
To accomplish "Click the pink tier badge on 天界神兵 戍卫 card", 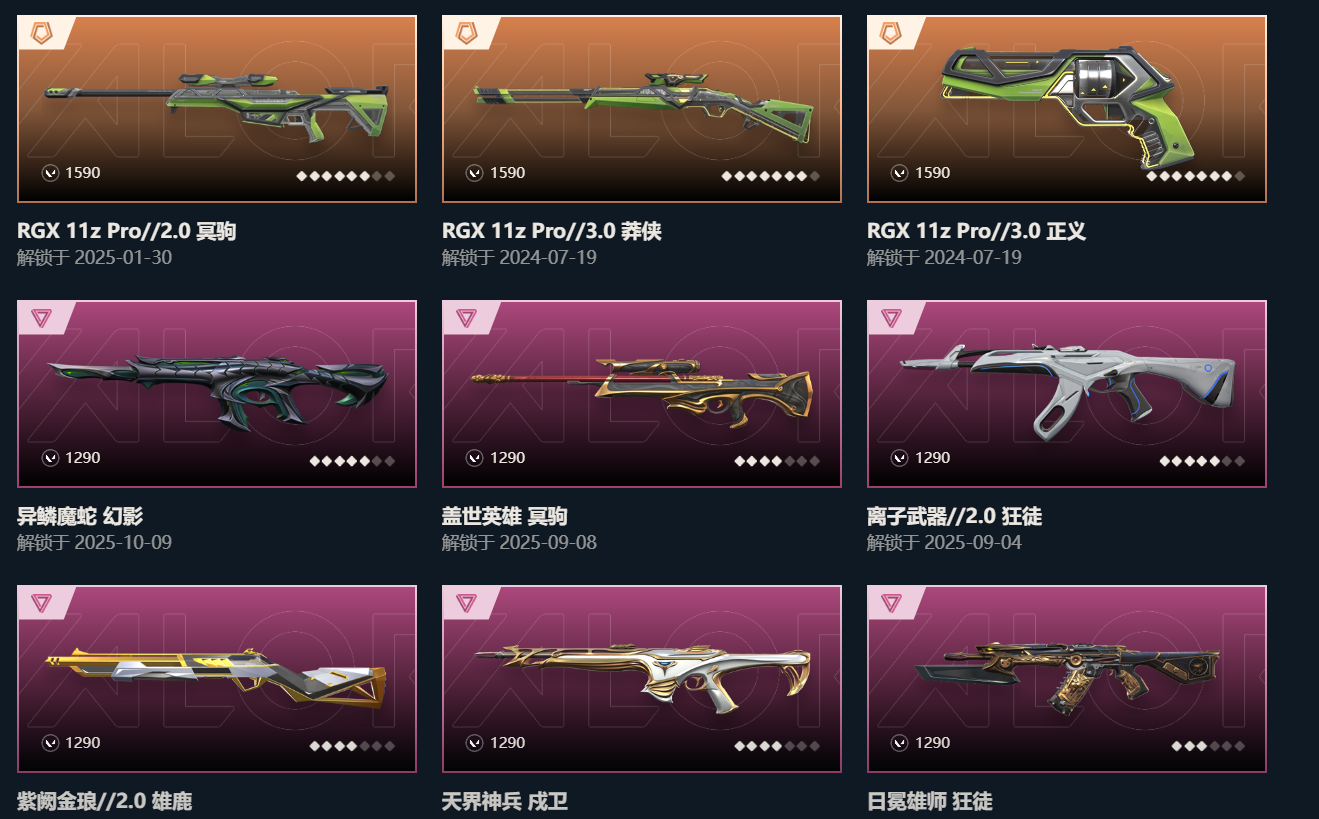I will (466, 603).
